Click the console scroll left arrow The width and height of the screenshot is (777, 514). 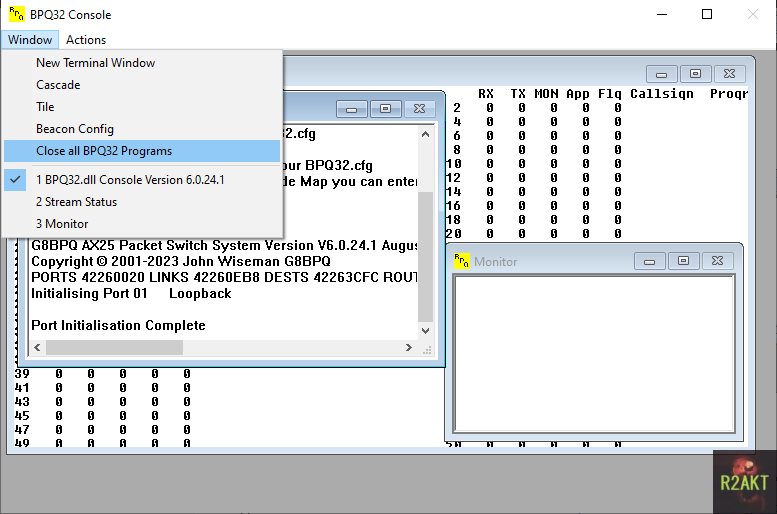(37, 347)
